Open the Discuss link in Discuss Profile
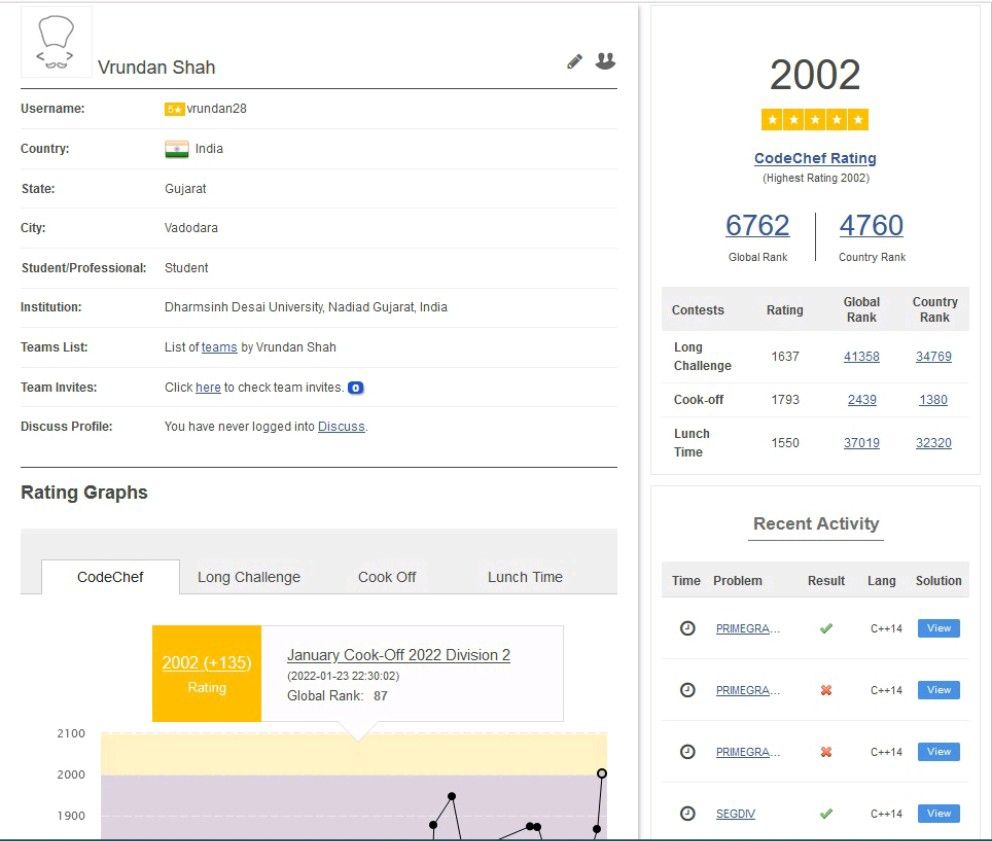This screenshot has height=841, width=992. click(341, 427)
